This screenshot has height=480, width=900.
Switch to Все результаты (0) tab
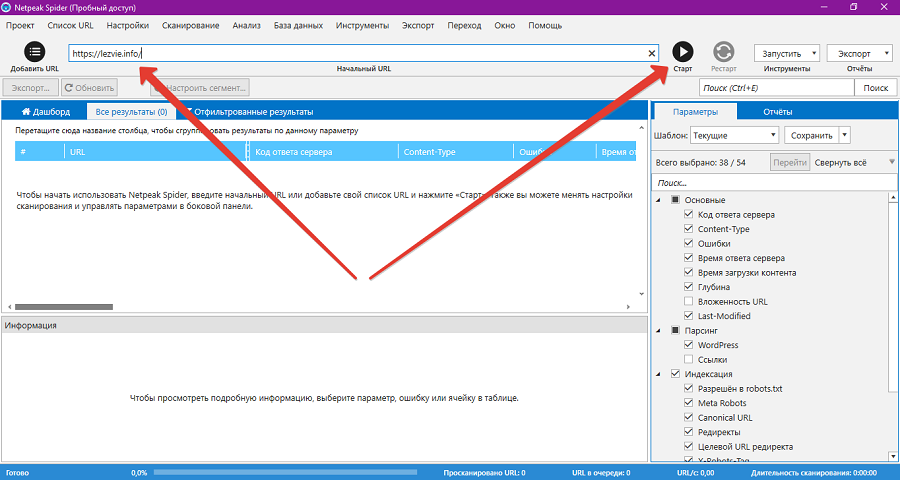pos(131,112)
